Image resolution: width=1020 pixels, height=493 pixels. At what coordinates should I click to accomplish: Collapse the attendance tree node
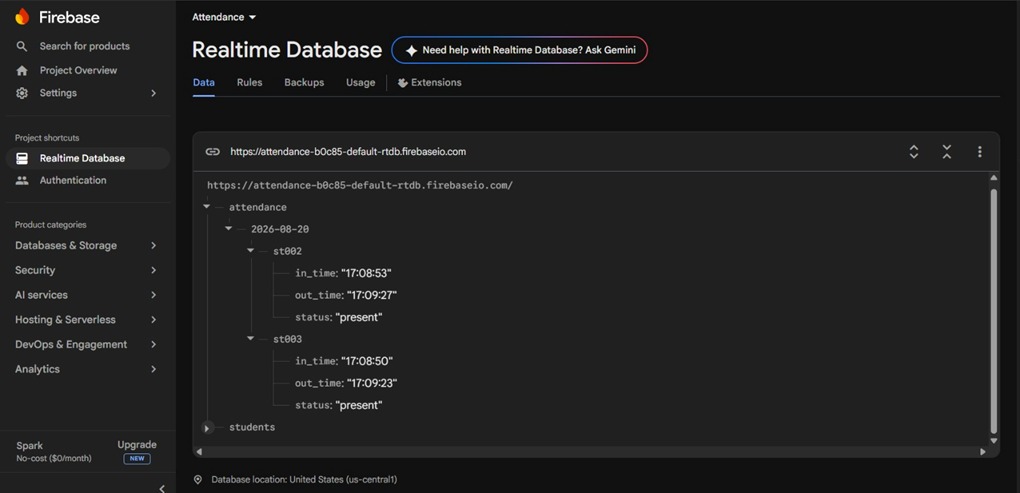coord(206,207)
